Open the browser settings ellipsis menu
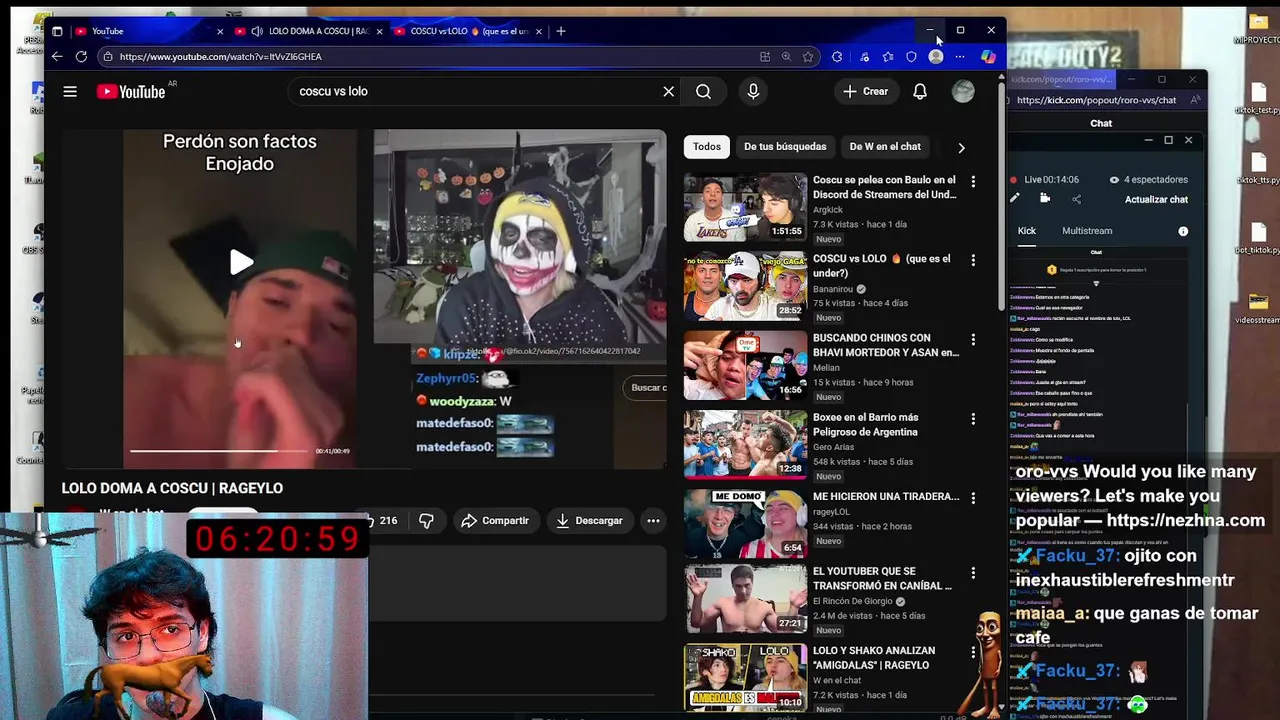 pyautogui.click(x=961, y=57)
